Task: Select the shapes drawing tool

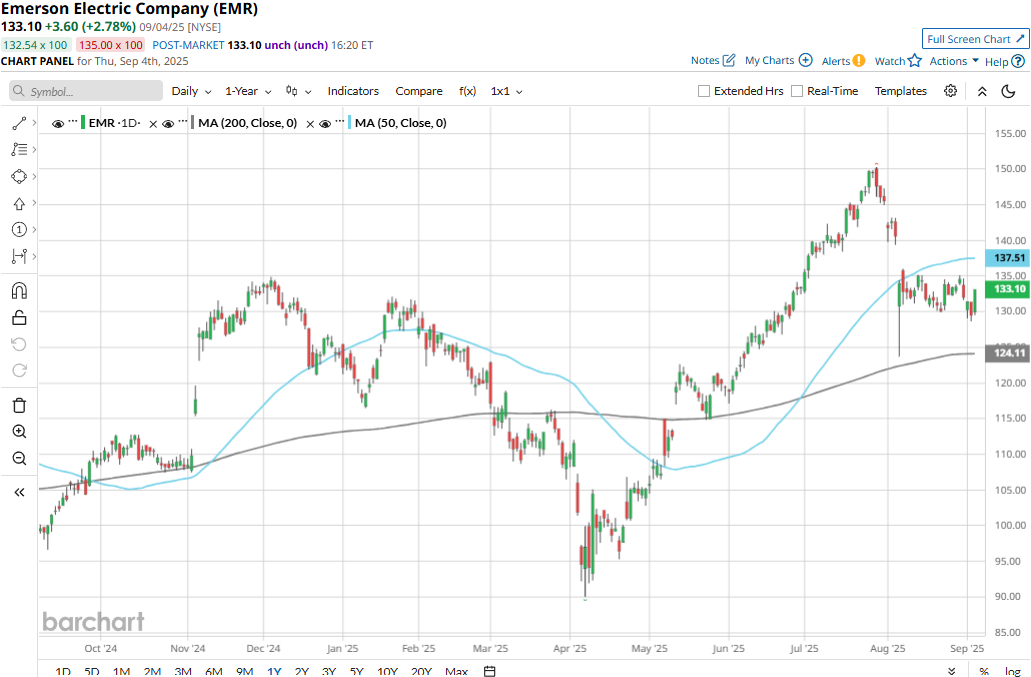Action: tap(19, 176)
